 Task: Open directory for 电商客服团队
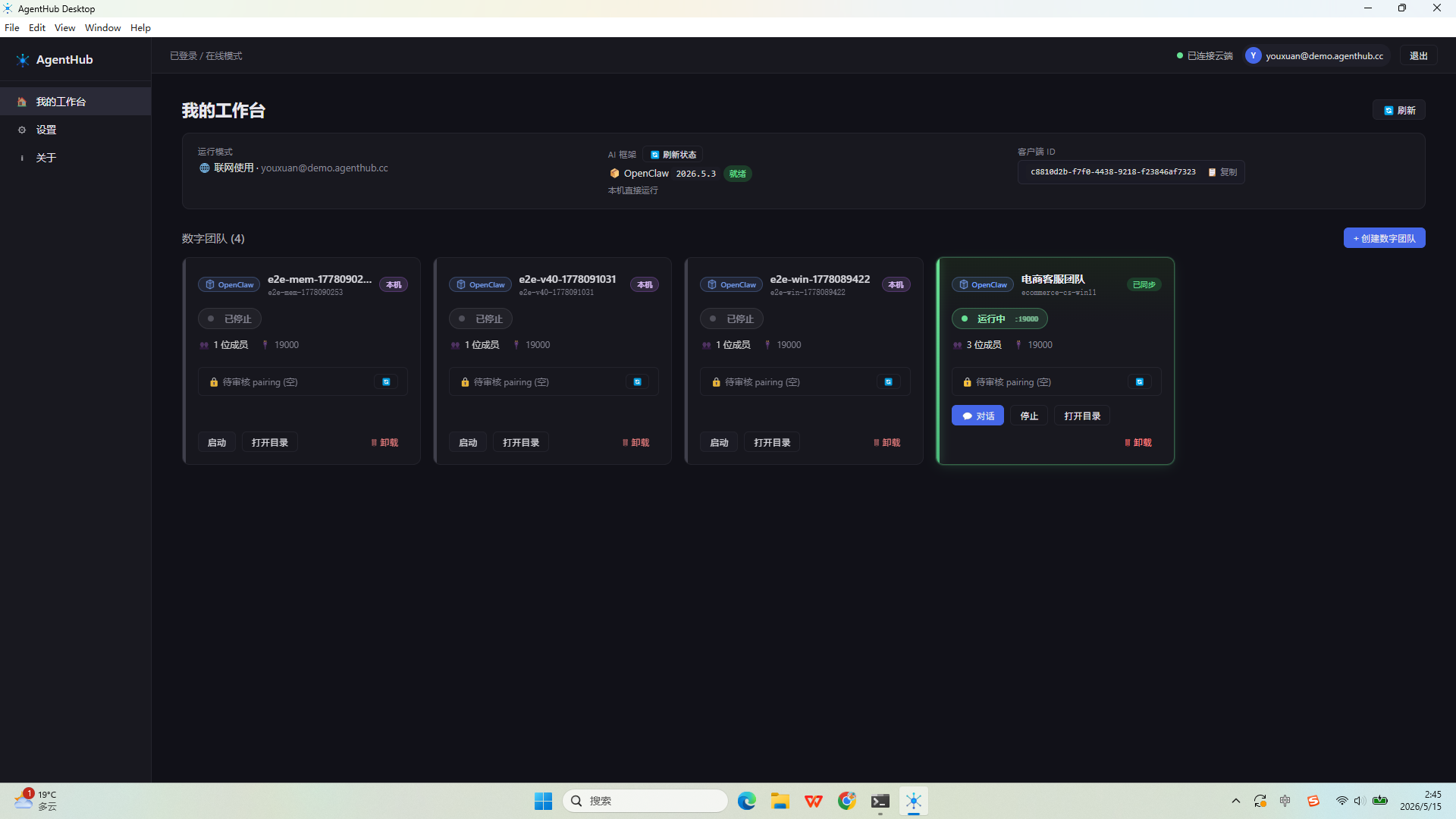coord(1082,416)
